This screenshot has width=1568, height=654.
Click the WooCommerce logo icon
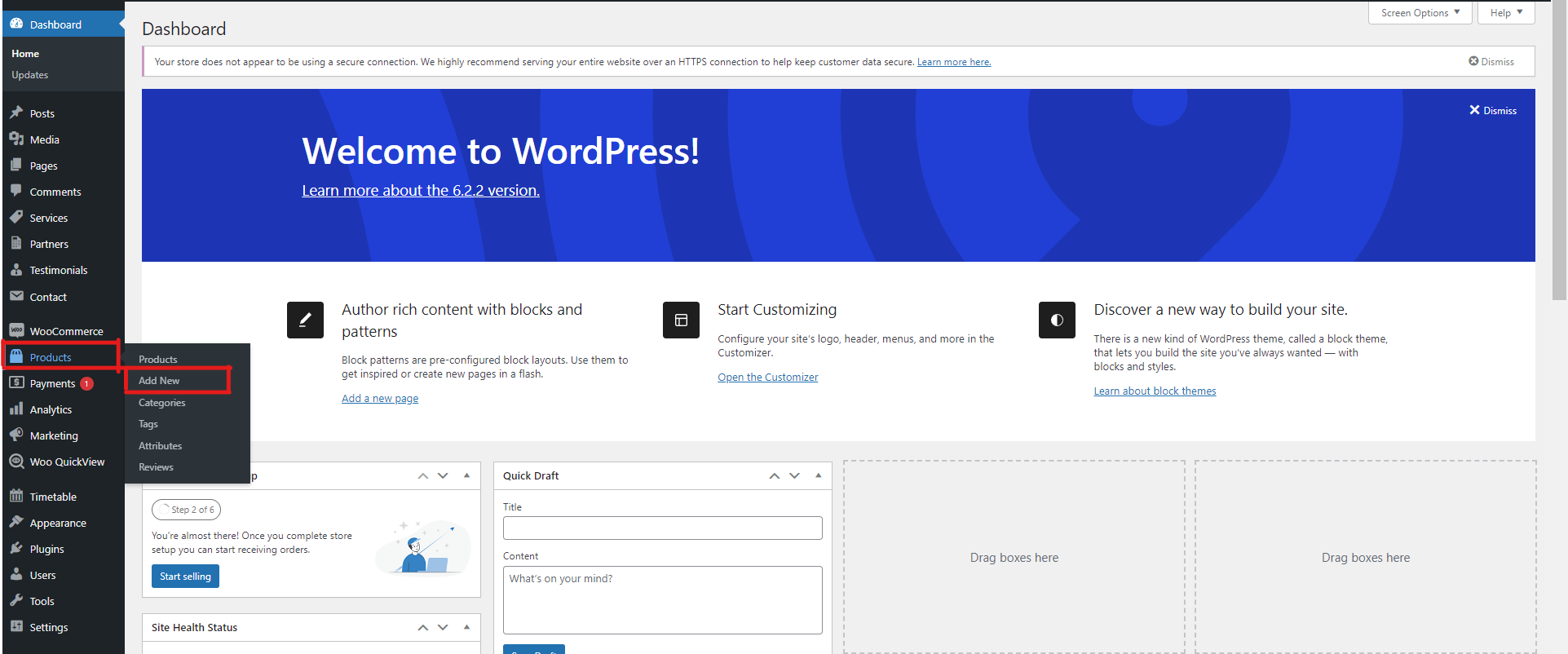click(x=16, y=330)
